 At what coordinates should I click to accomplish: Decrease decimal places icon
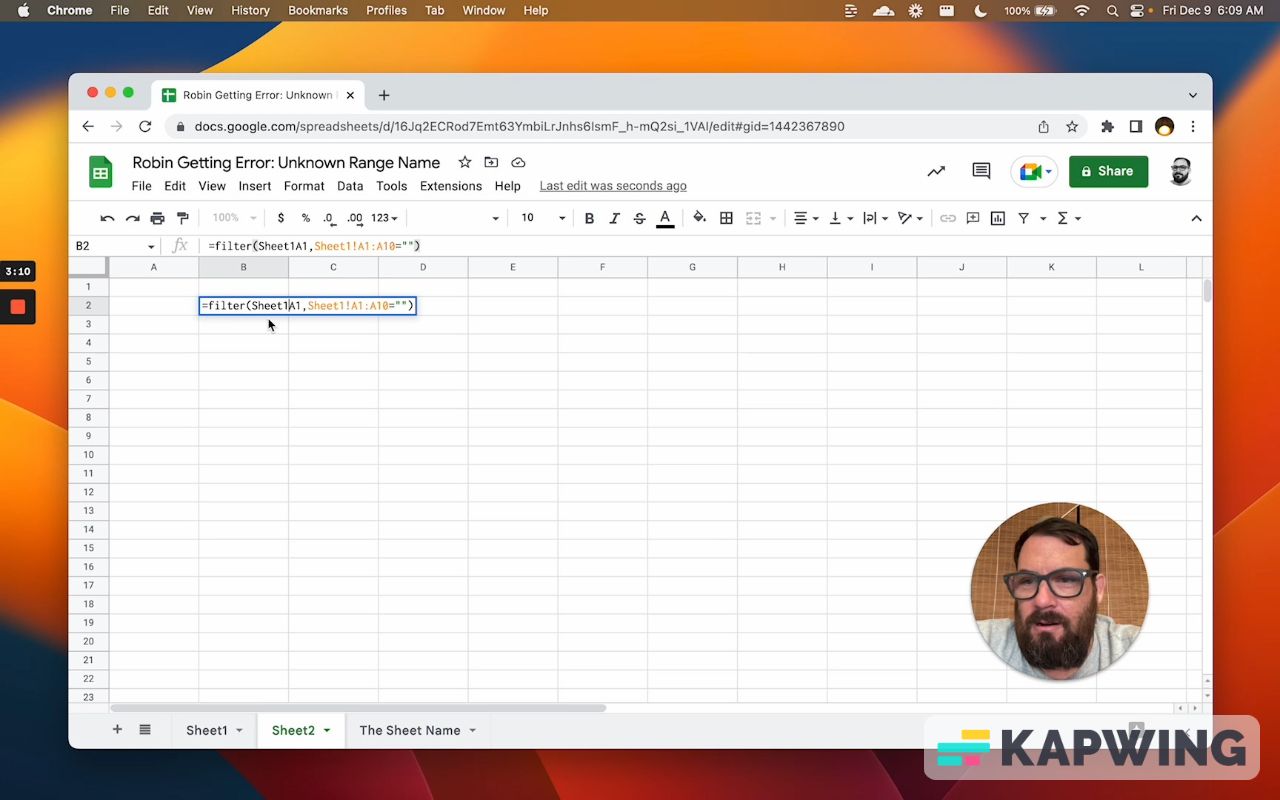(330, 218)
